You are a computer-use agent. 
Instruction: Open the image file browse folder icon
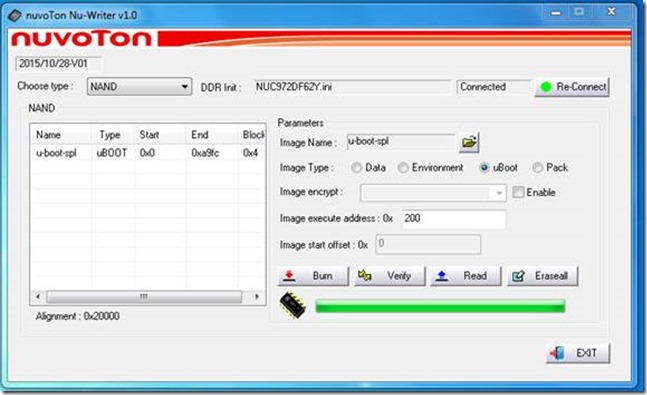pos(469,143)
